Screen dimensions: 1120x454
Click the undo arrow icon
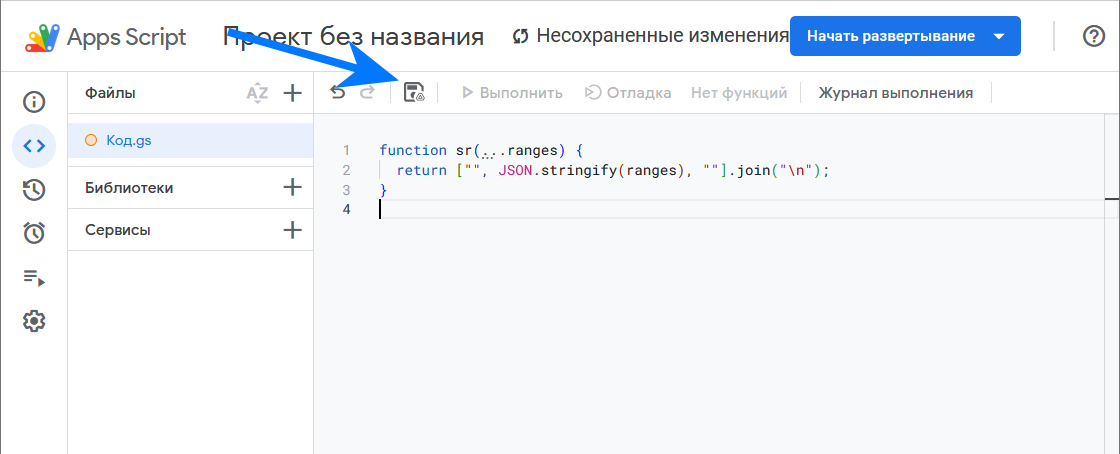click(x=338, y=93)
